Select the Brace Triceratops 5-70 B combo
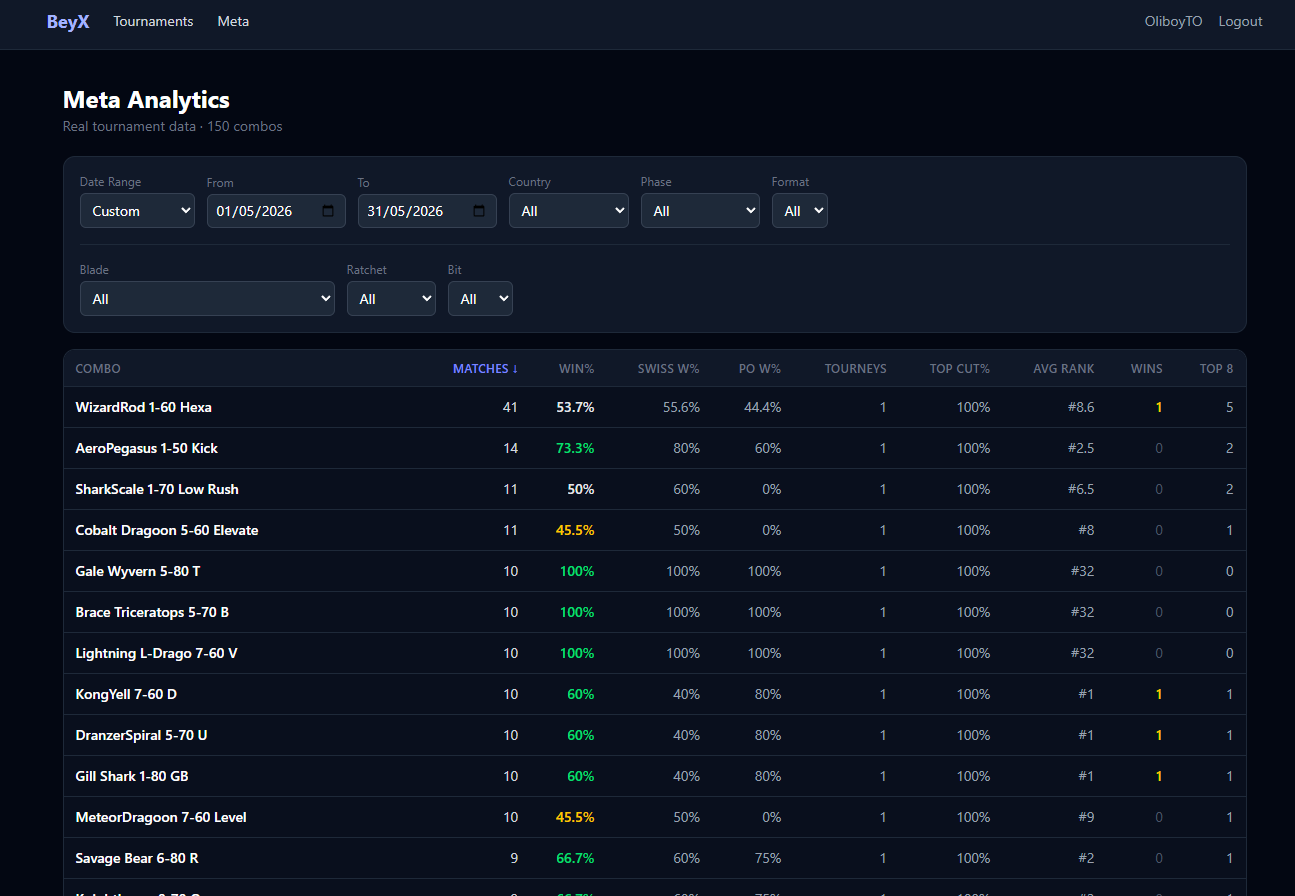 point(152,612)
